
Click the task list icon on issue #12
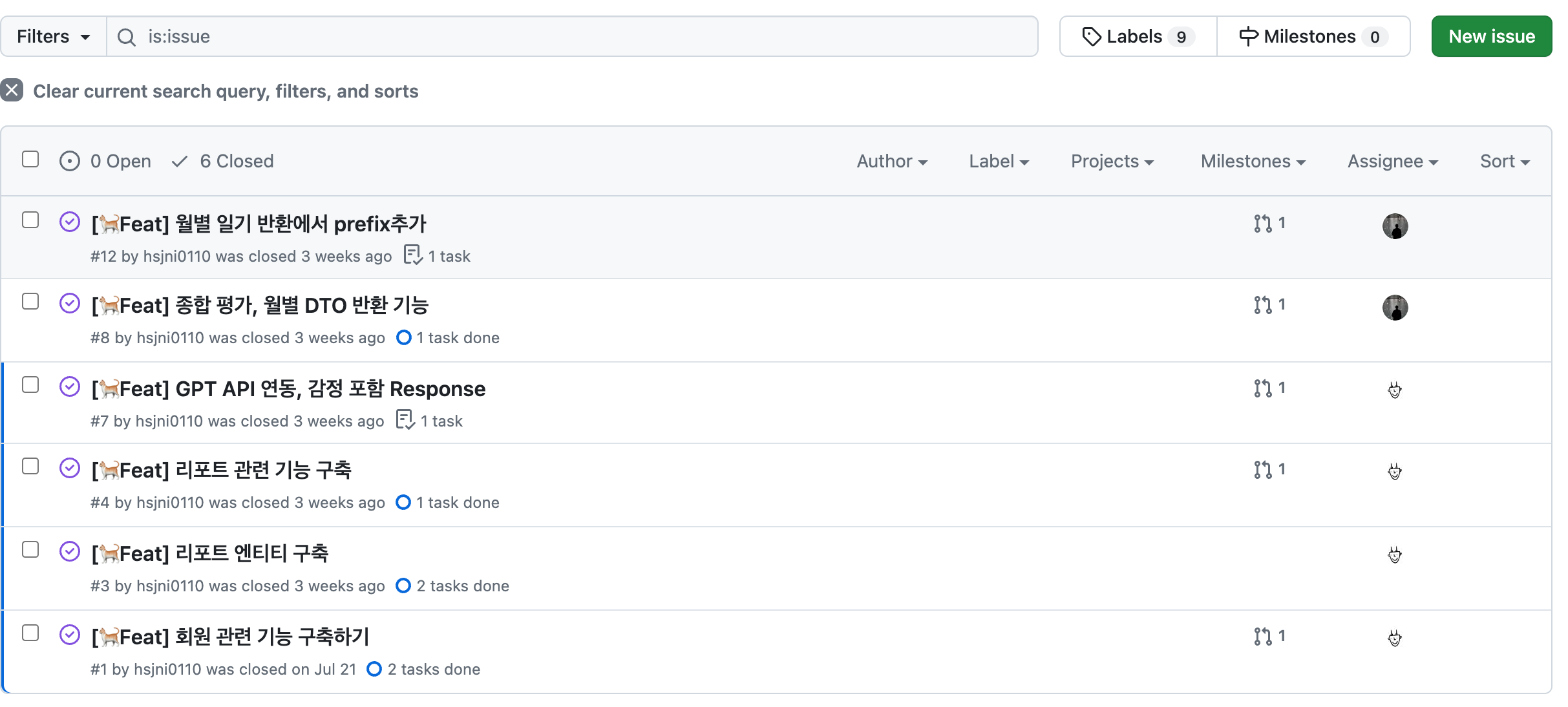(412, 256)
